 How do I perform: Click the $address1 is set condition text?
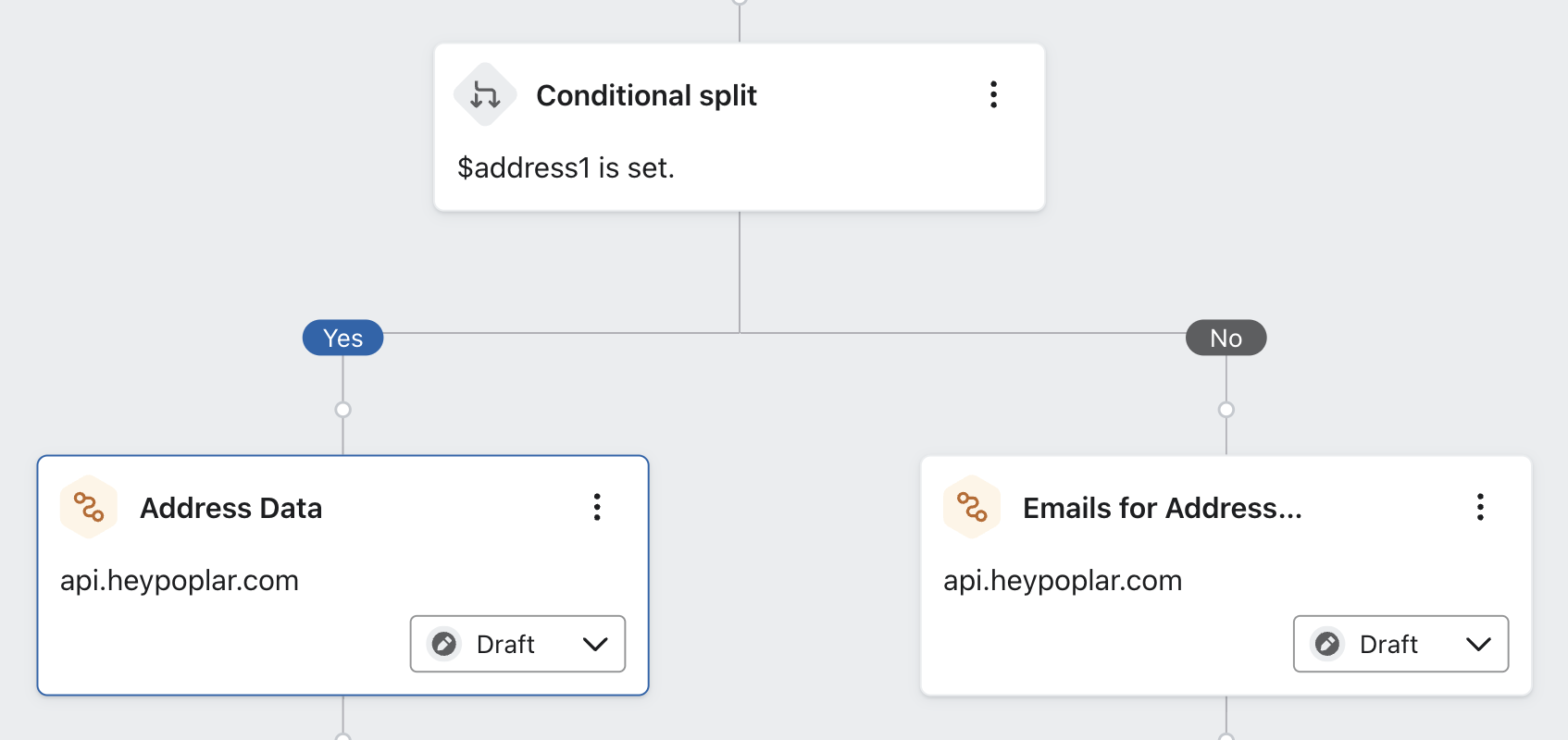[x=566, y=167]
